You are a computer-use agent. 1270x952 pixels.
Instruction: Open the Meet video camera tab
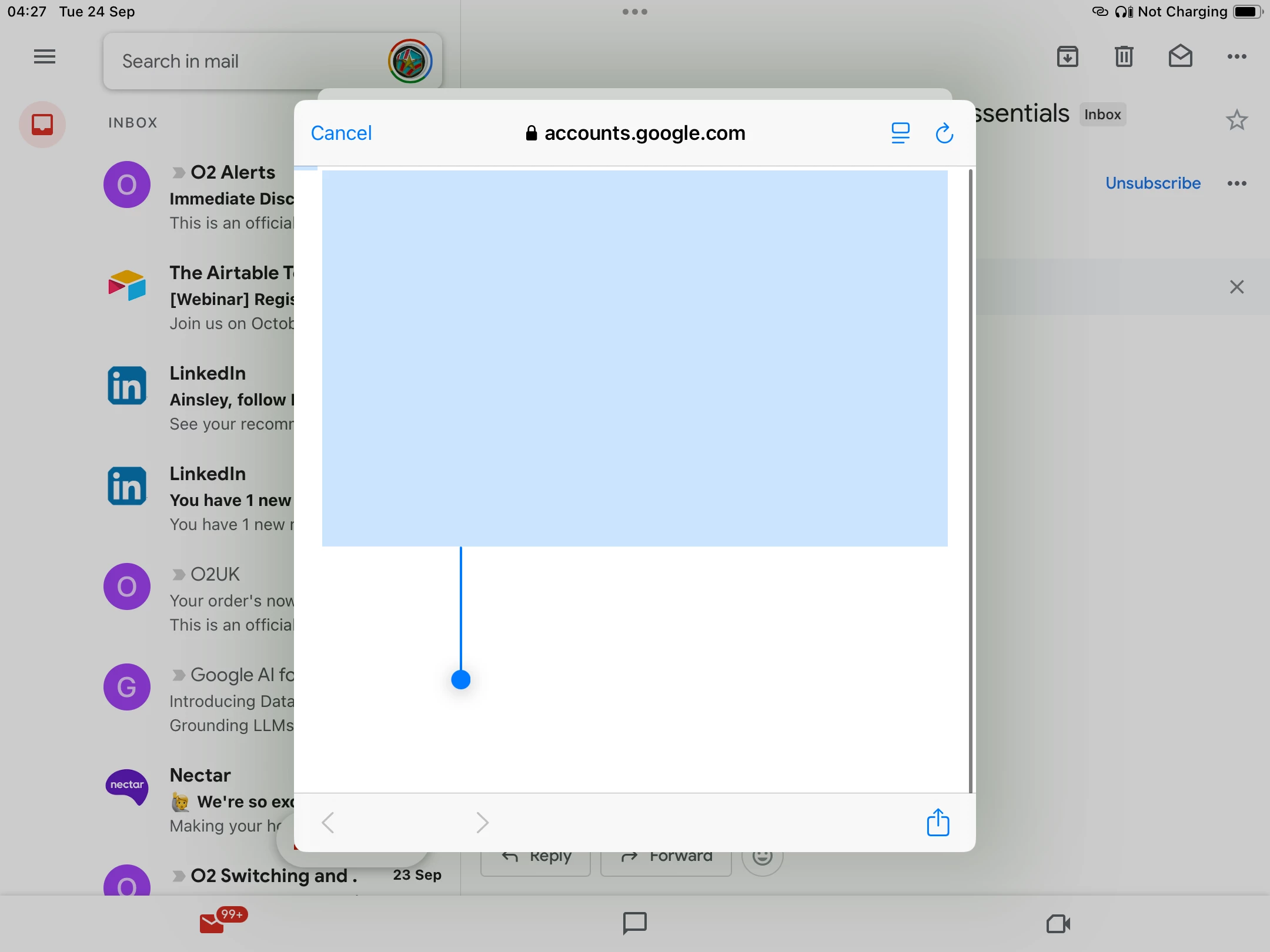1058,923
